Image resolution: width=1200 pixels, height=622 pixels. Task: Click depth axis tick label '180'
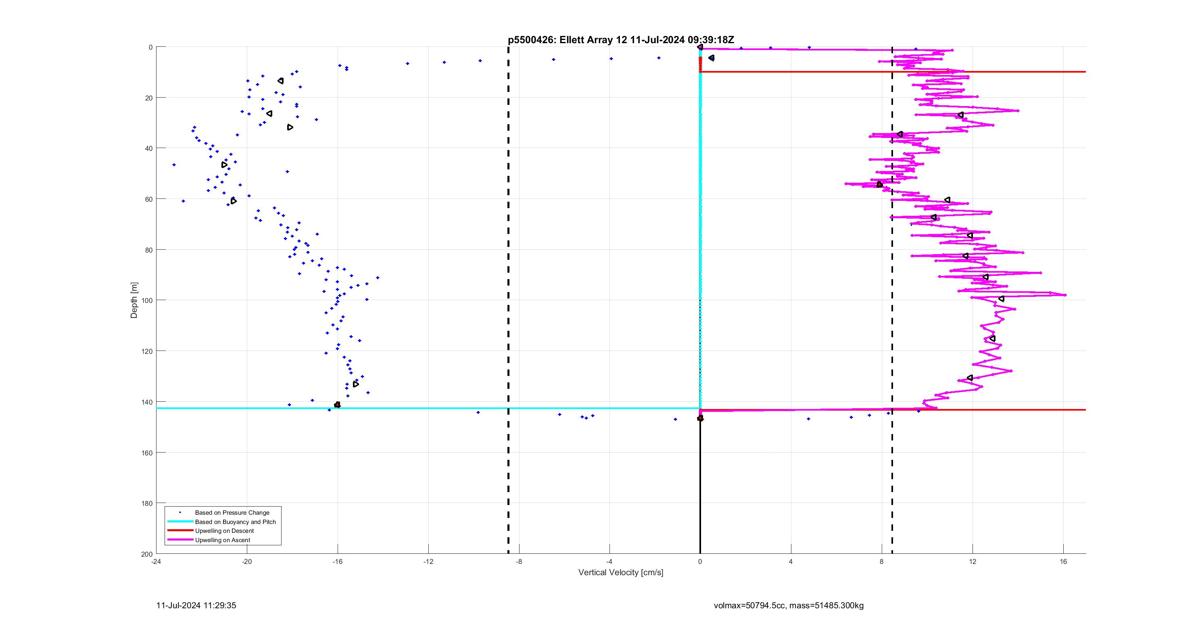tap(146, 503)
